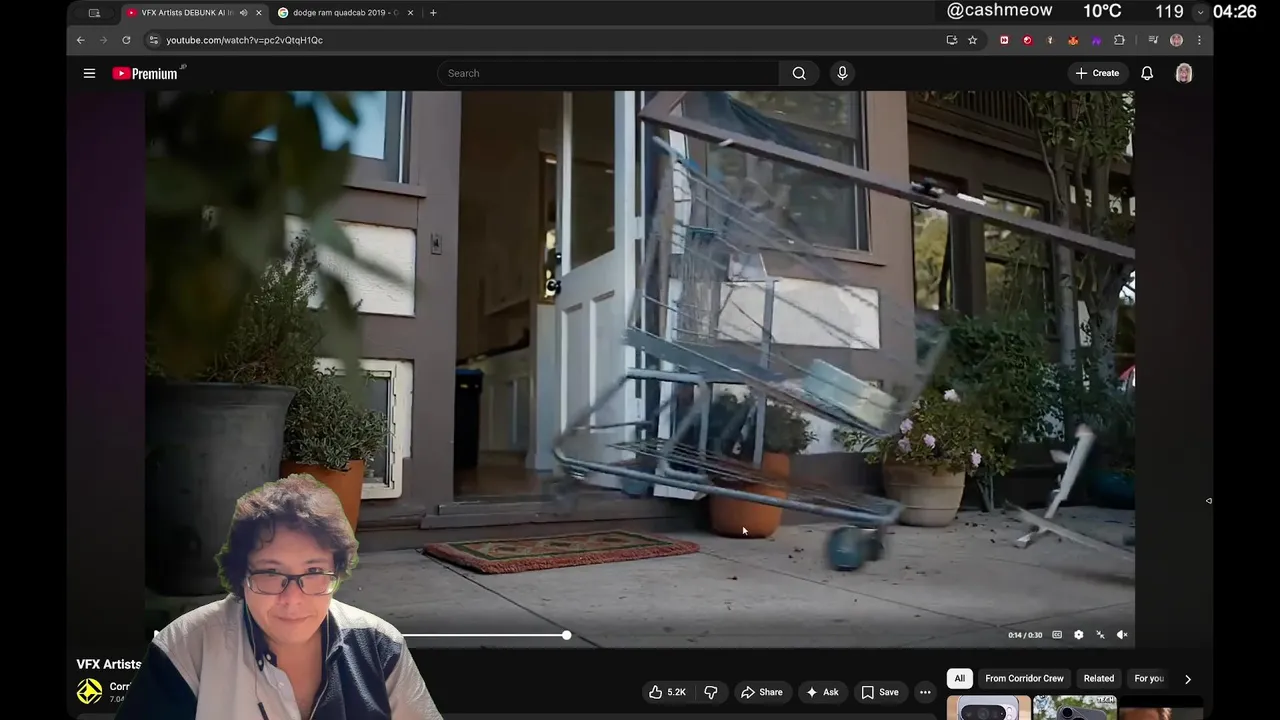Open a new browser tab
The image size is (1280, 720).
[x=433, y=13]
